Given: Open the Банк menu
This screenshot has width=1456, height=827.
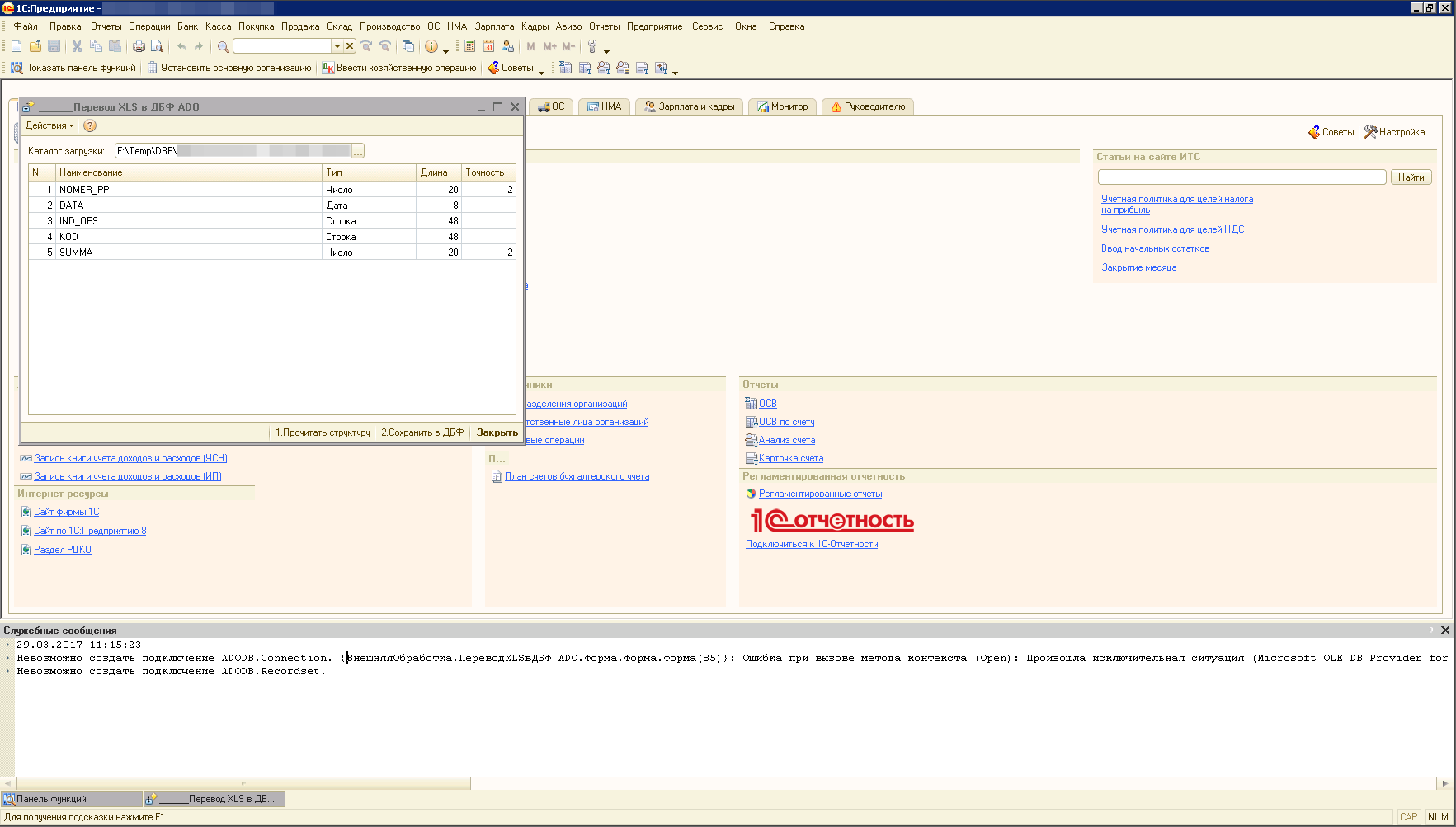Looking at the screenshot, I should [x=187, y=26].
